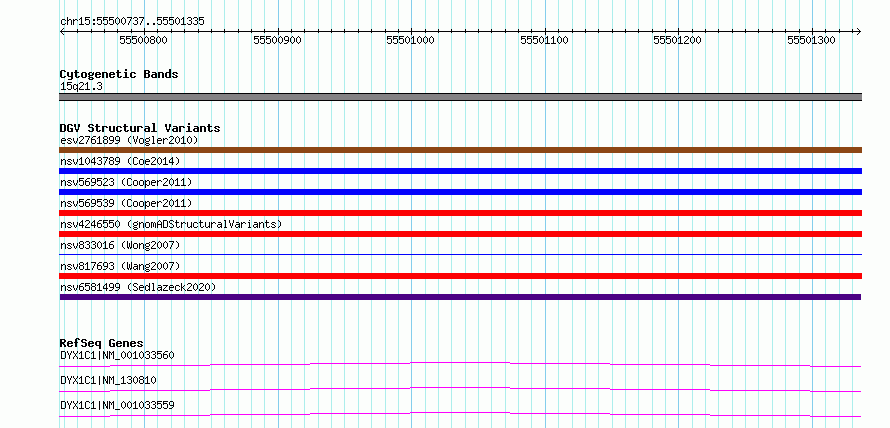Click ruler position 55501000
890x428 pixels.
click(x=410, y=40)
